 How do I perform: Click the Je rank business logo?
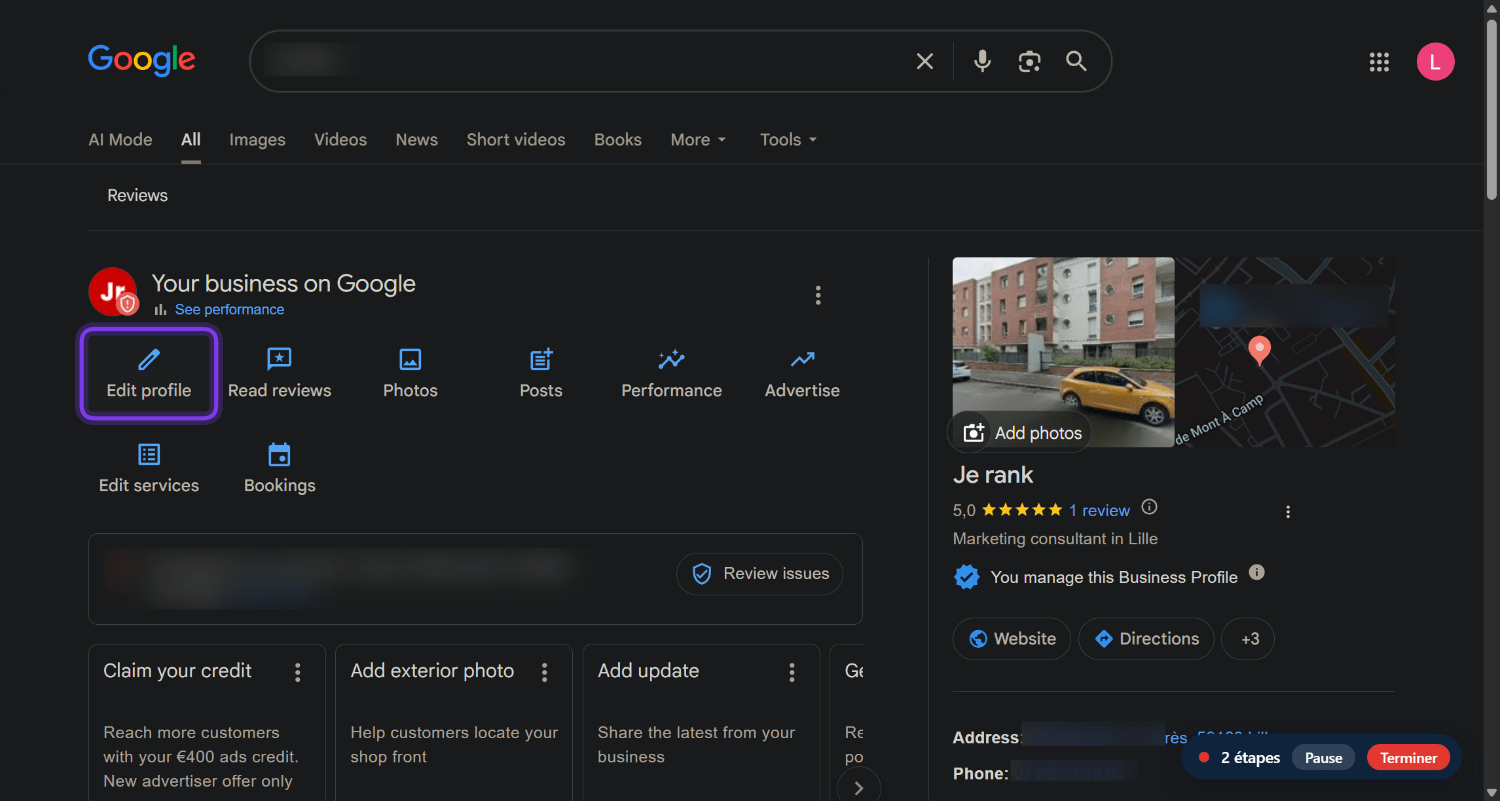pos(113,291)
